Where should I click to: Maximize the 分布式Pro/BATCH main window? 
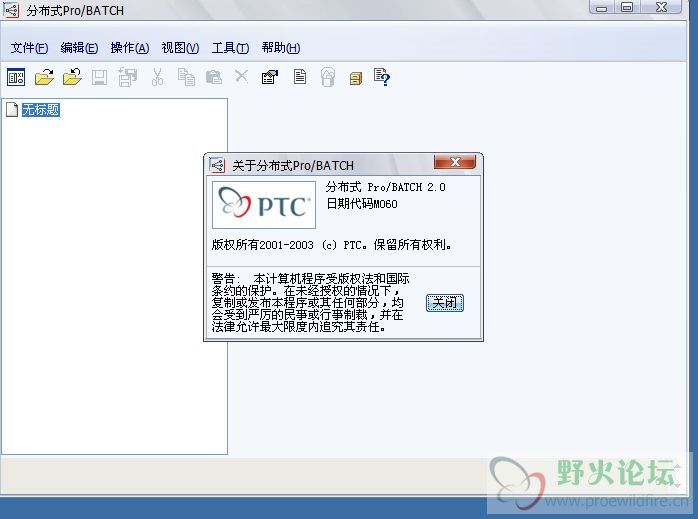pos(627,7)
